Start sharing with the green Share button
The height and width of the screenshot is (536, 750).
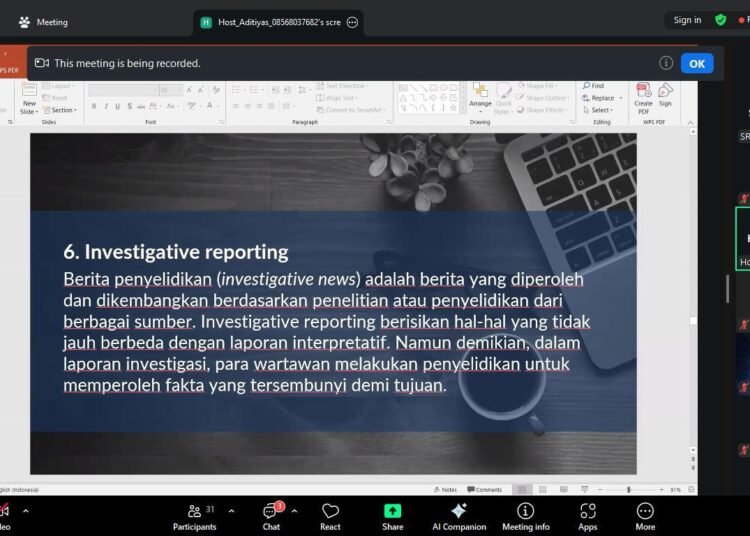tap(392, 516)
